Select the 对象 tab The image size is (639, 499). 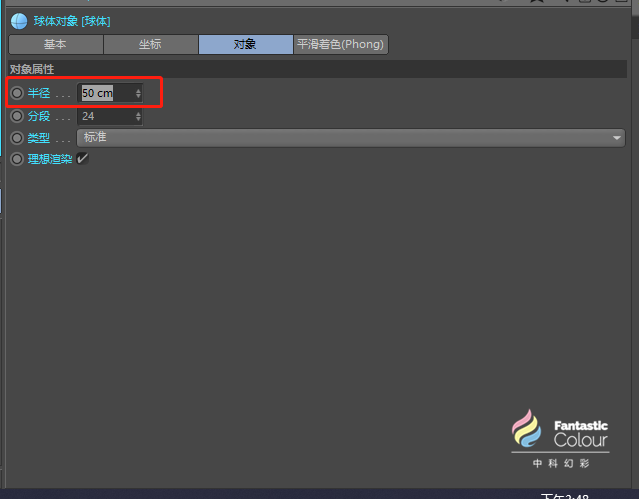tap(246, 44)
